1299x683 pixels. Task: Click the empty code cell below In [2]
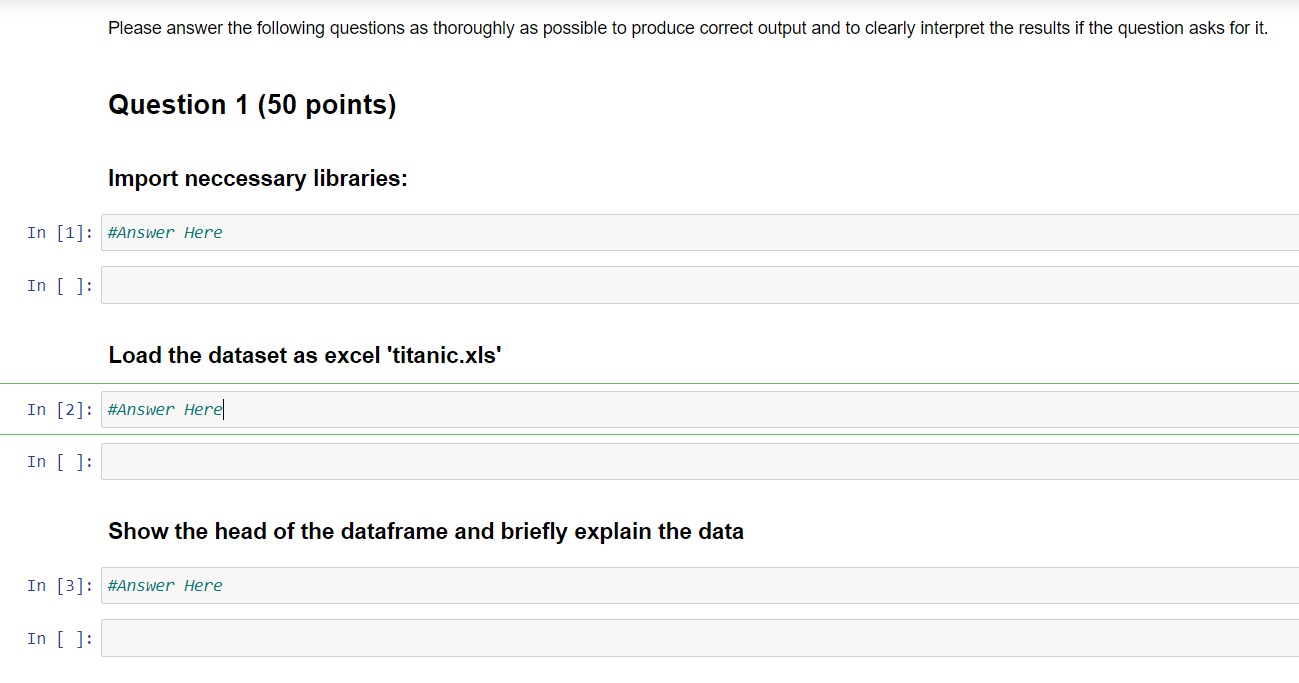(700, 461)
